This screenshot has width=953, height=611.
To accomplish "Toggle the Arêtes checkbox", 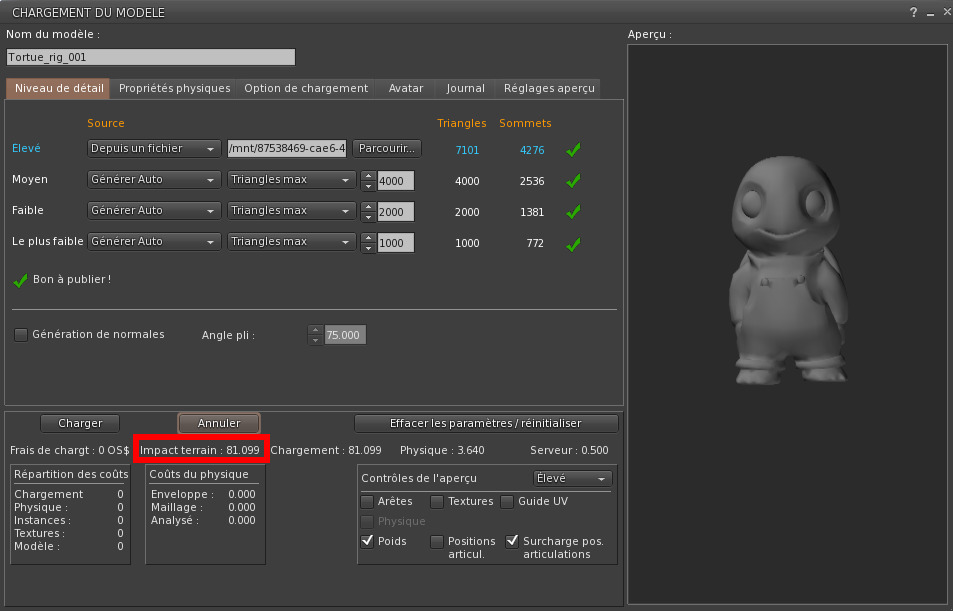I will [368, 501].
